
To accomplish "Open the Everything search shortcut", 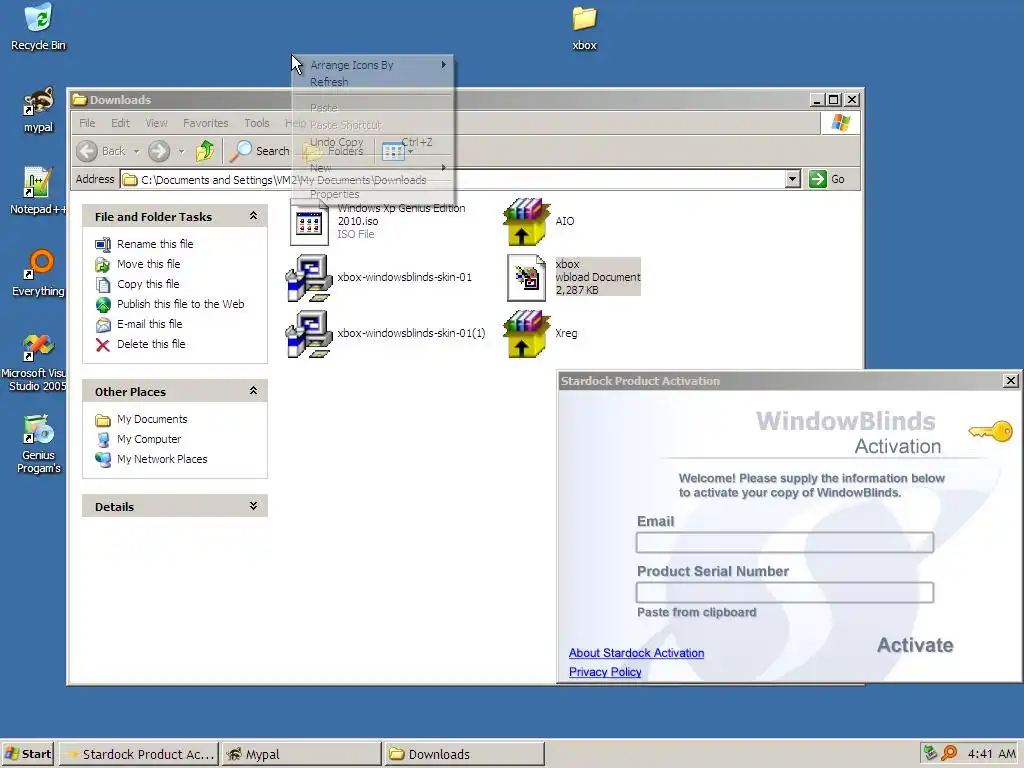I will 38,273.
